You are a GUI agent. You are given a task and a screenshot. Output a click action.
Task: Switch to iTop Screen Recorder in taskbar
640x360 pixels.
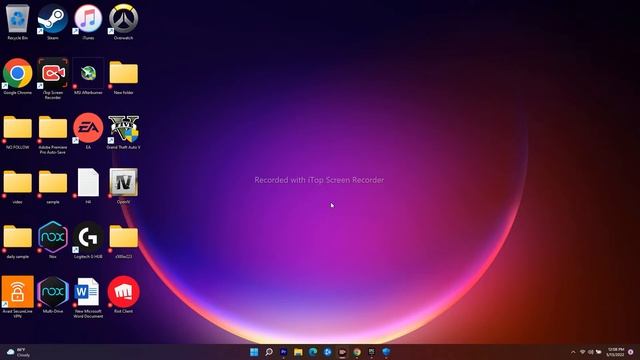tap(342, 352)
